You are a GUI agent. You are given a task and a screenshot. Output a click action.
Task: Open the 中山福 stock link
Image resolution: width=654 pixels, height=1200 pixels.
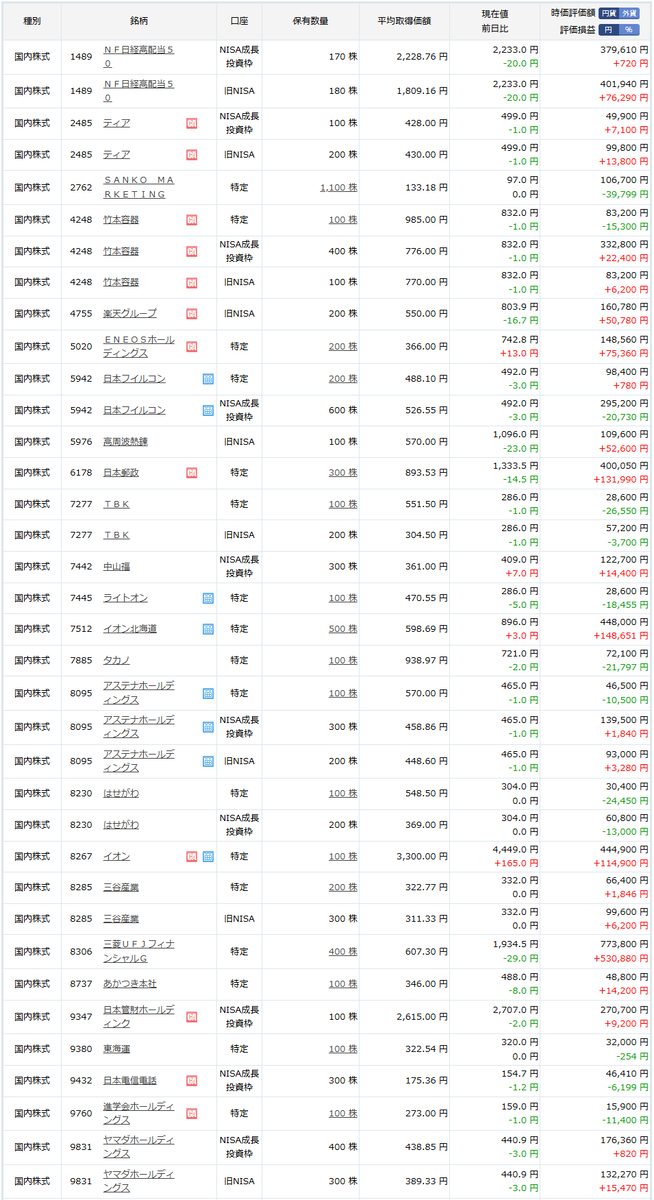[116, 566]
